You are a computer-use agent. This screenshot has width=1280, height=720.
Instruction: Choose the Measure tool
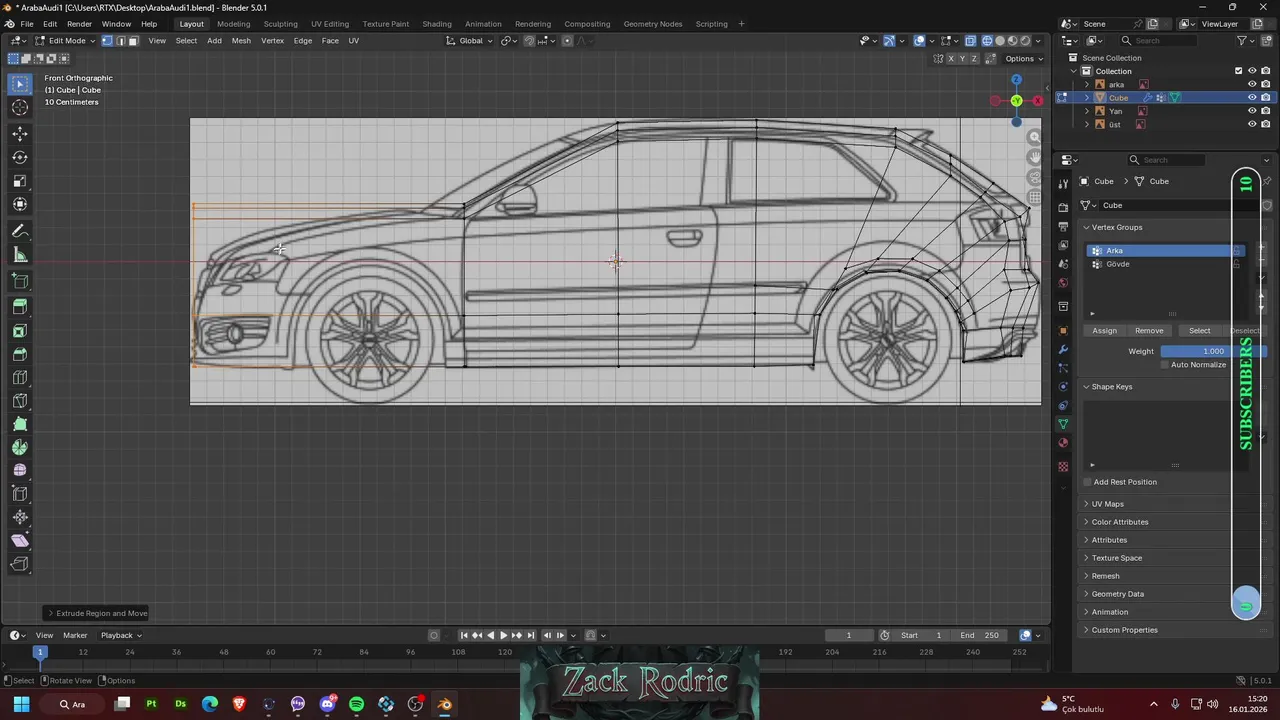pyautogui.click(x=20, y=255)
